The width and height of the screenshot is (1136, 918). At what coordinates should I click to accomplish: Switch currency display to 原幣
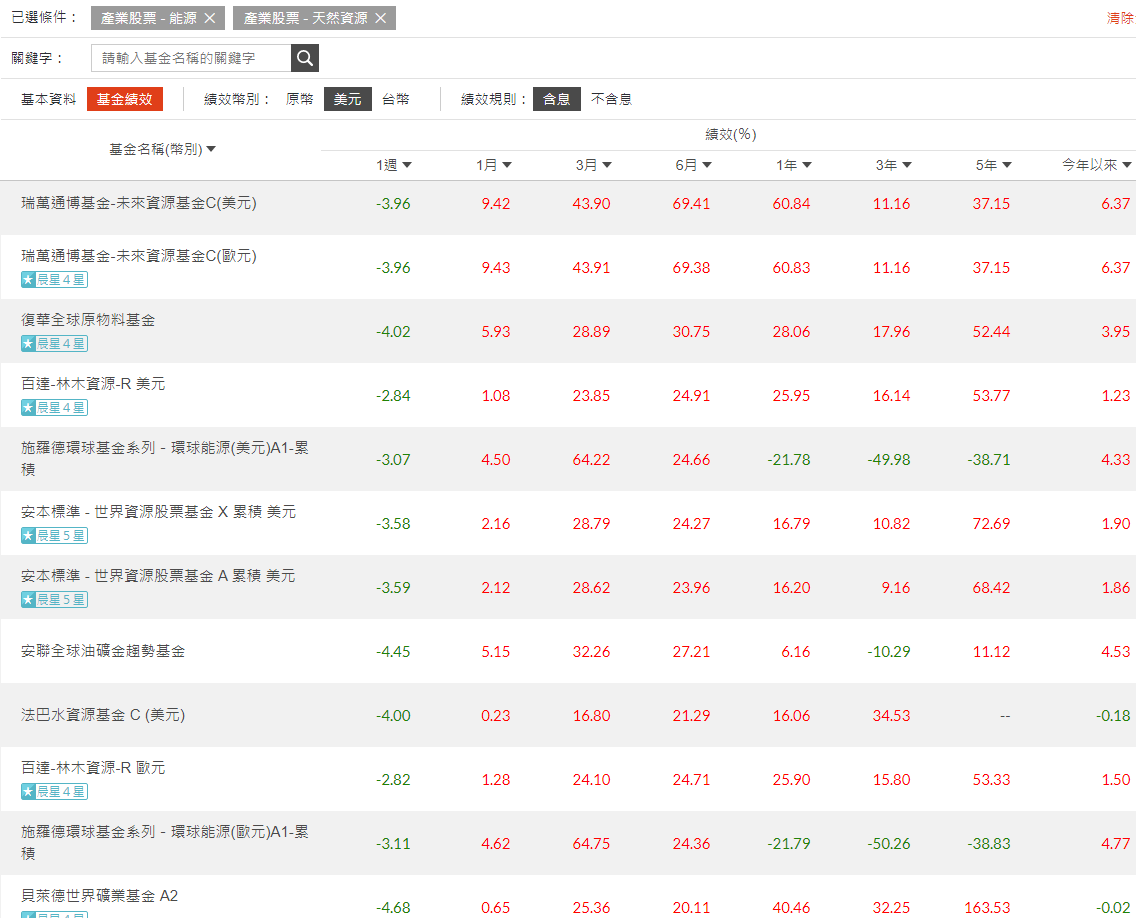point(300,99)
